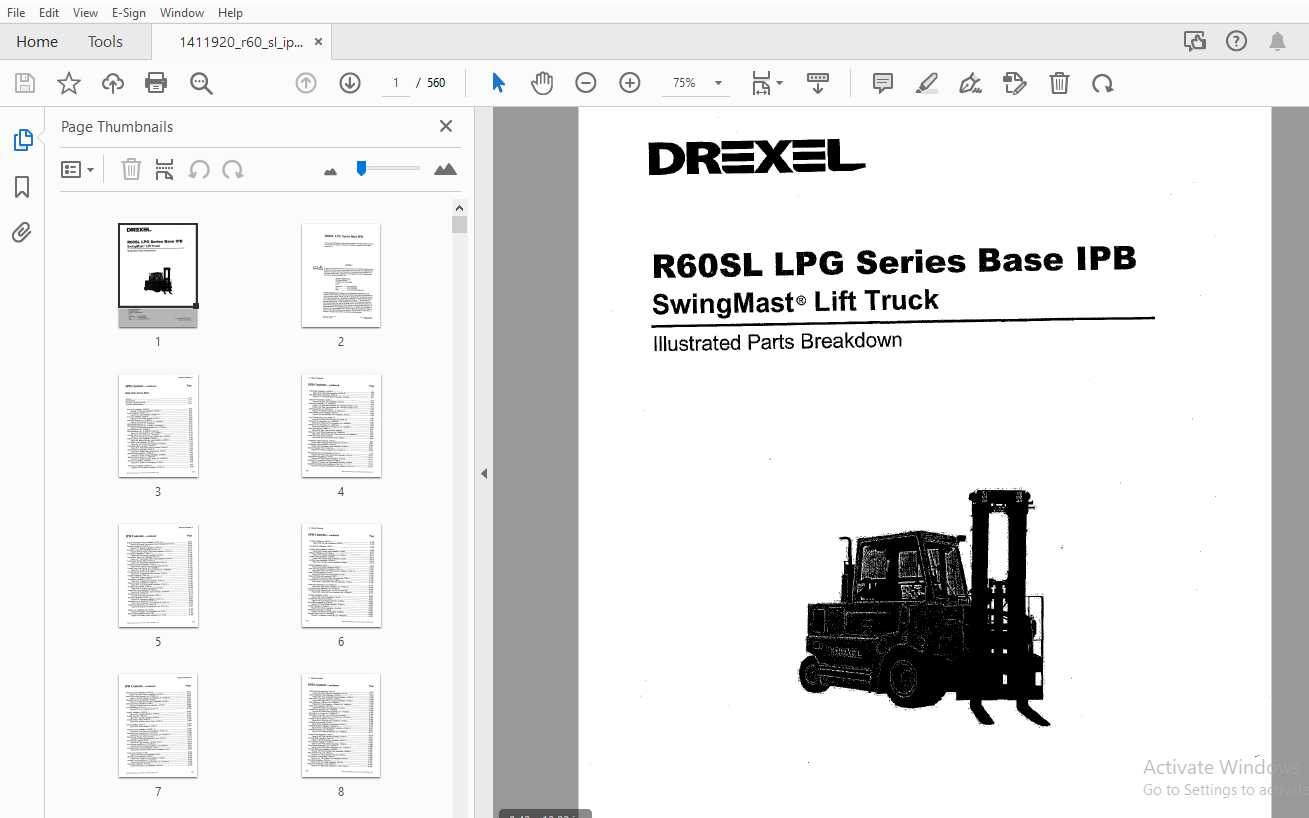Open the Page Thumbnails sidebar icon
The height and width of the screenshot is (818, 1309).
(x=22, y=140)
